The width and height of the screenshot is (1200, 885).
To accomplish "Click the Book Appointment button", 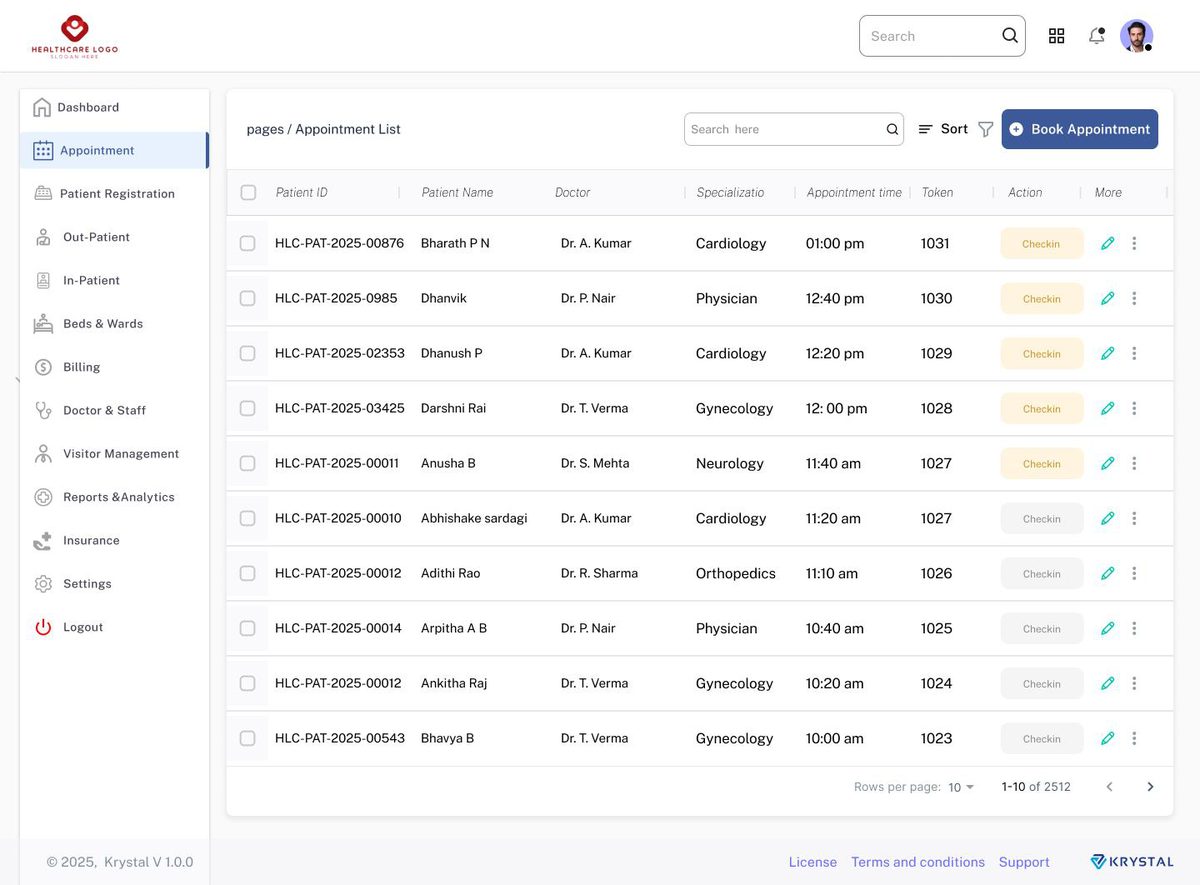I will coord(1080,129).
